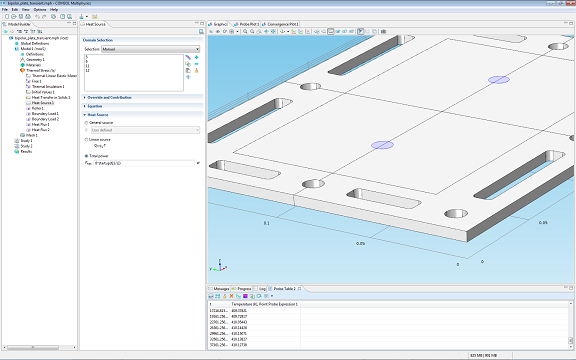The height and width of the screenshot is (360, 576).
Task: Open the Edit menu
Action: (15, 10)
